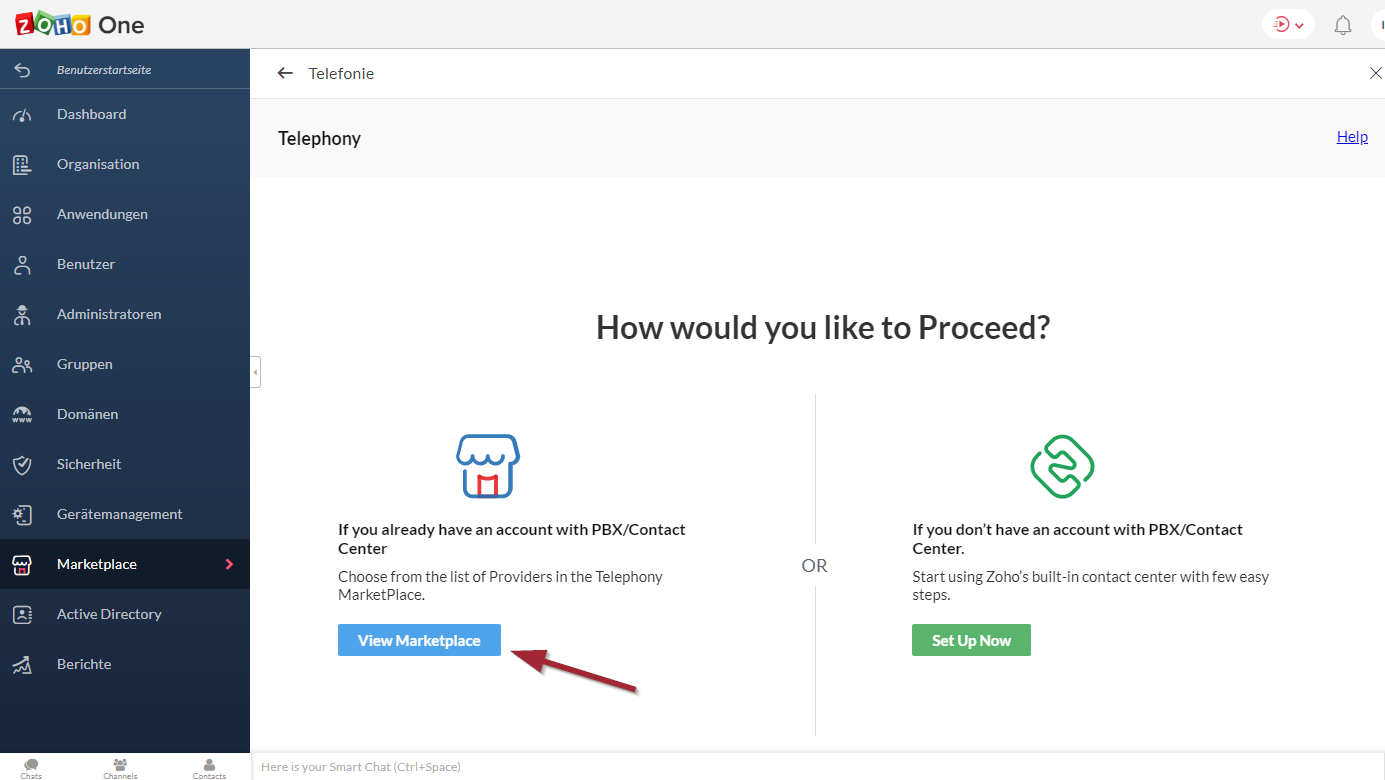1385x780 pixels.
Task: Go back using the Telefonie arrow
Action: coord(285,73)
